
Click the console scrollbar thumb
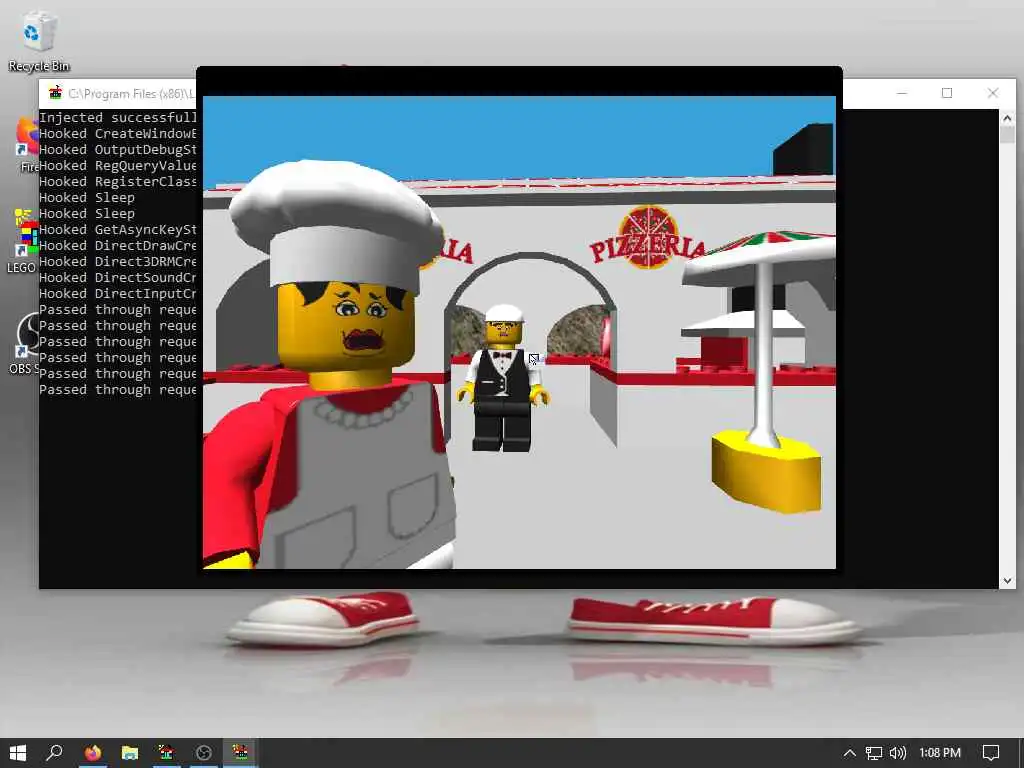pyautogui.click(x=1007, y=135)
